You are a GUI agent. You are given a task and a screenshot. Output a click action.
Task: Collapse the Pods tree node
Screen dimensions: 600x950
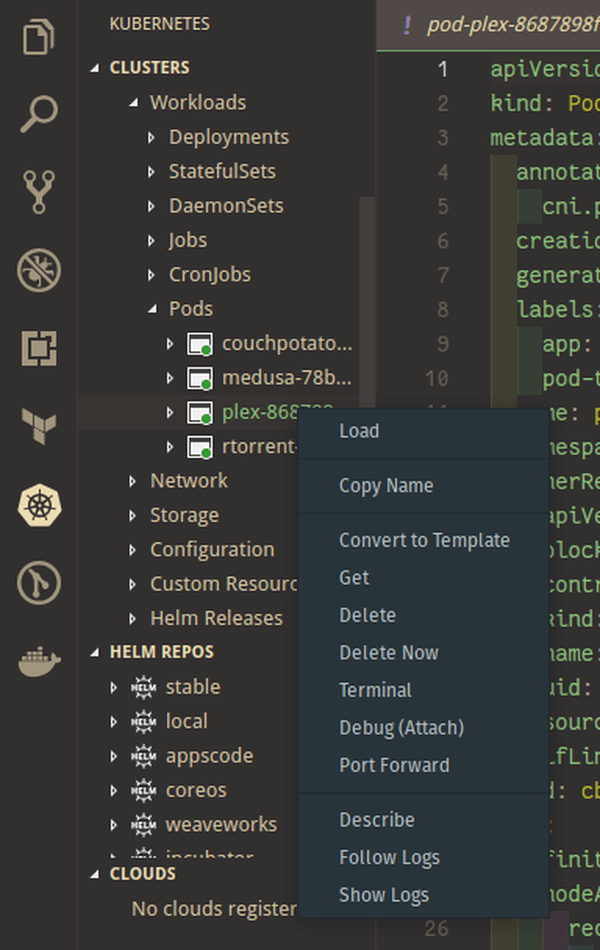point(154,308)
